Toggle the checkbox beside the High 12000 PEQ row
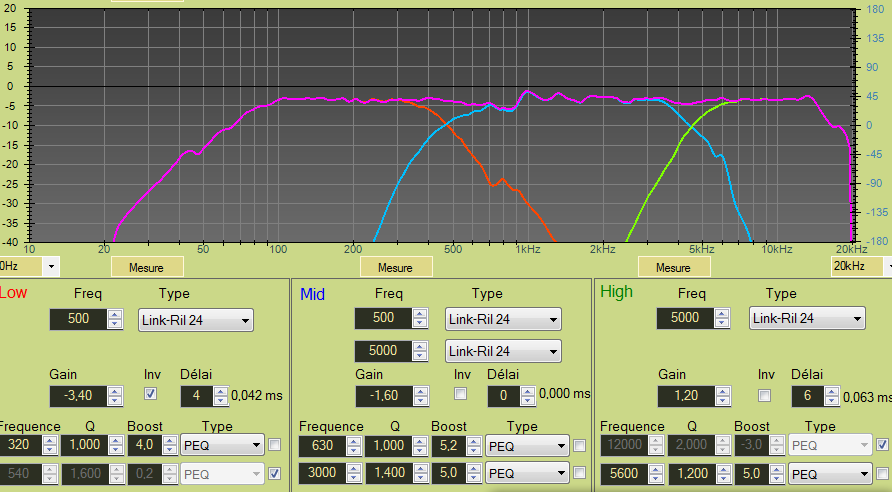 (881, 445)
